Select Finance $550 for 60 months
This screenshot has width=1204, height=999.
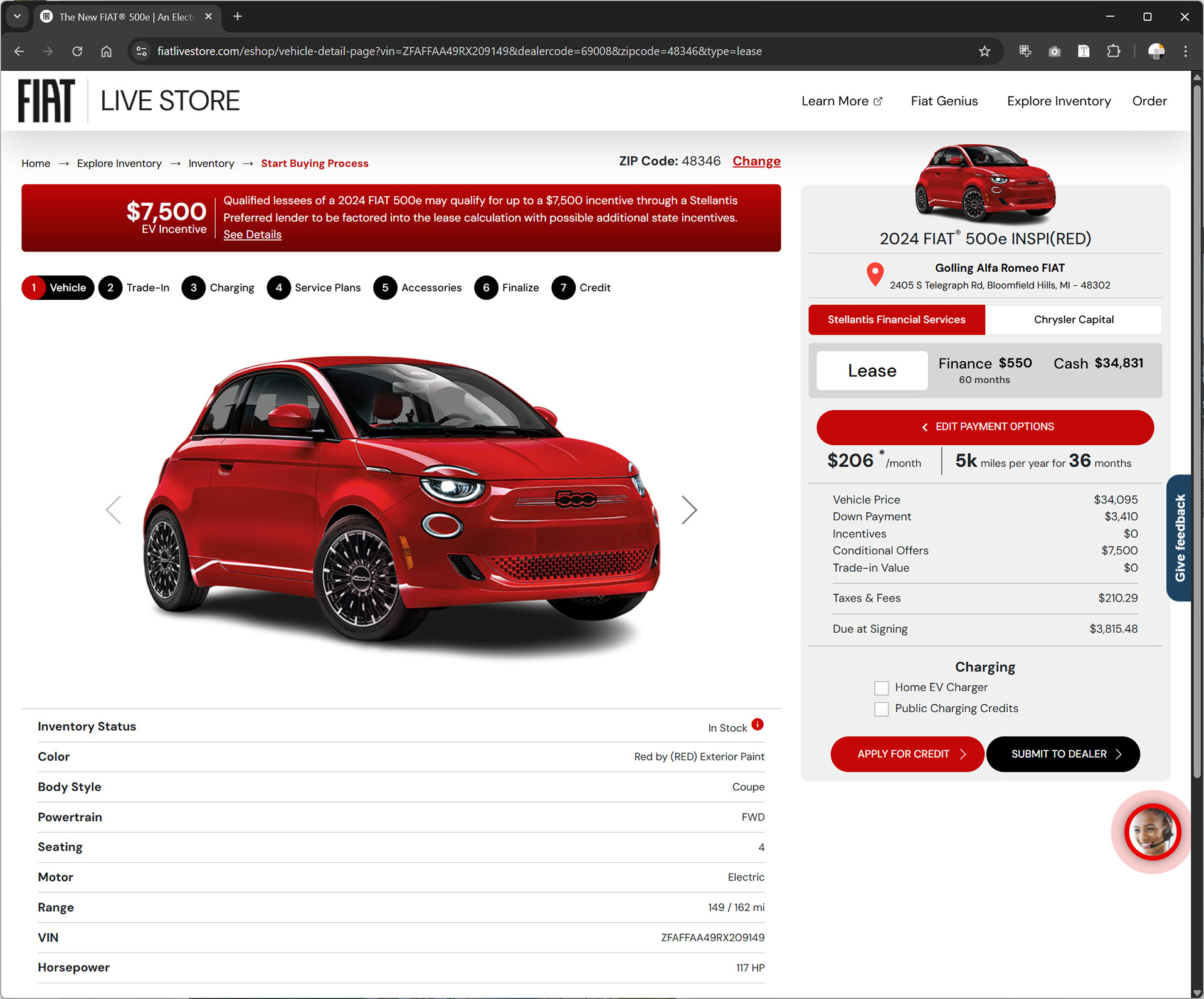pos(985,370)
